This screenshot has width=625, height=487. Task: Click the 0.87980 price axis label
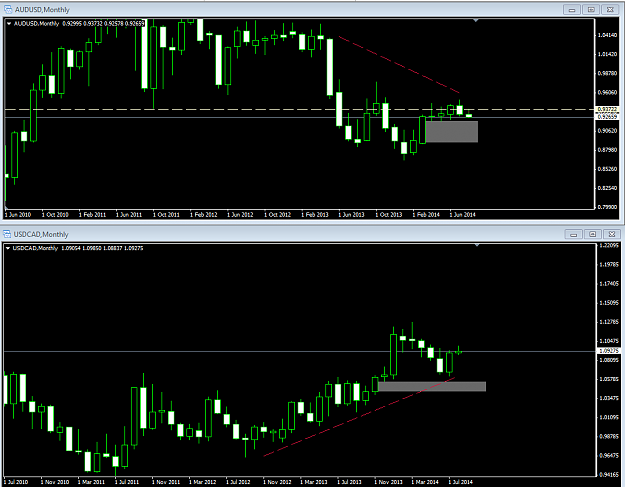(x=607, y=150)
